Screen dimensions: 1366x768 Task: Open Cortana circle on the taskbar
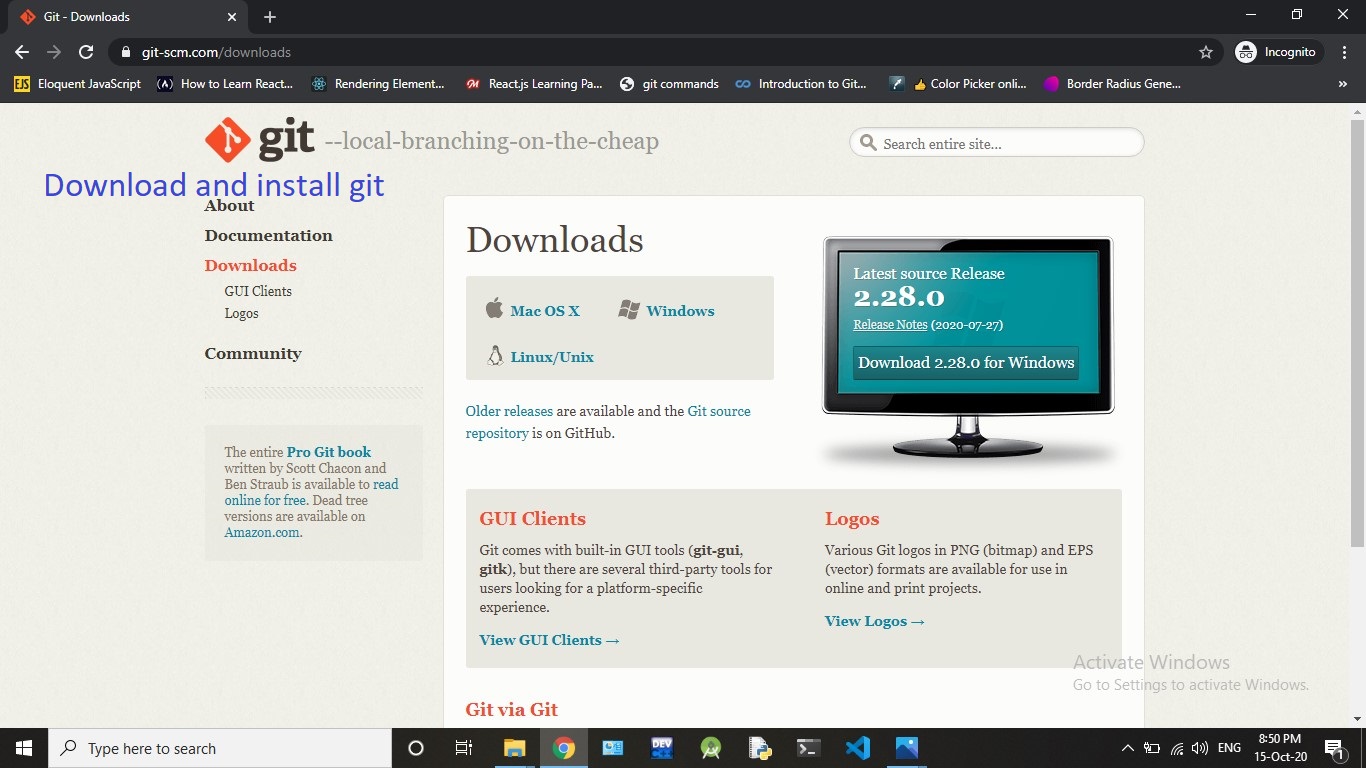coord(416,748)
